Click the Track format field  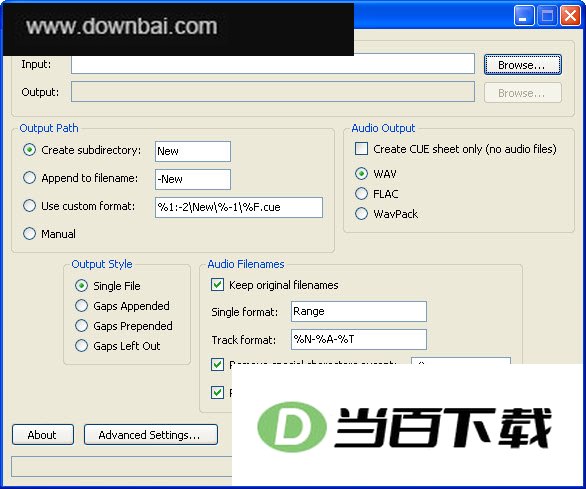click(359, 339)
